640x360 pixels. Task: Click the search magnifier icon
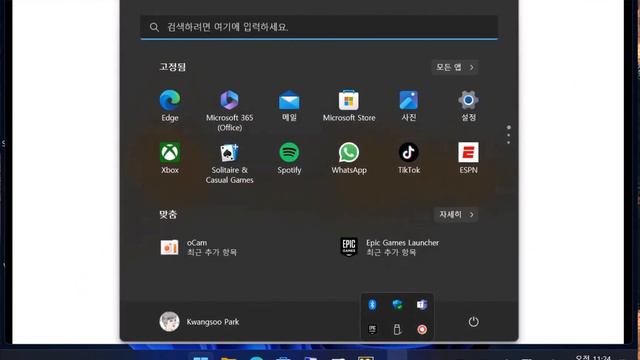[x=154, y=27]
